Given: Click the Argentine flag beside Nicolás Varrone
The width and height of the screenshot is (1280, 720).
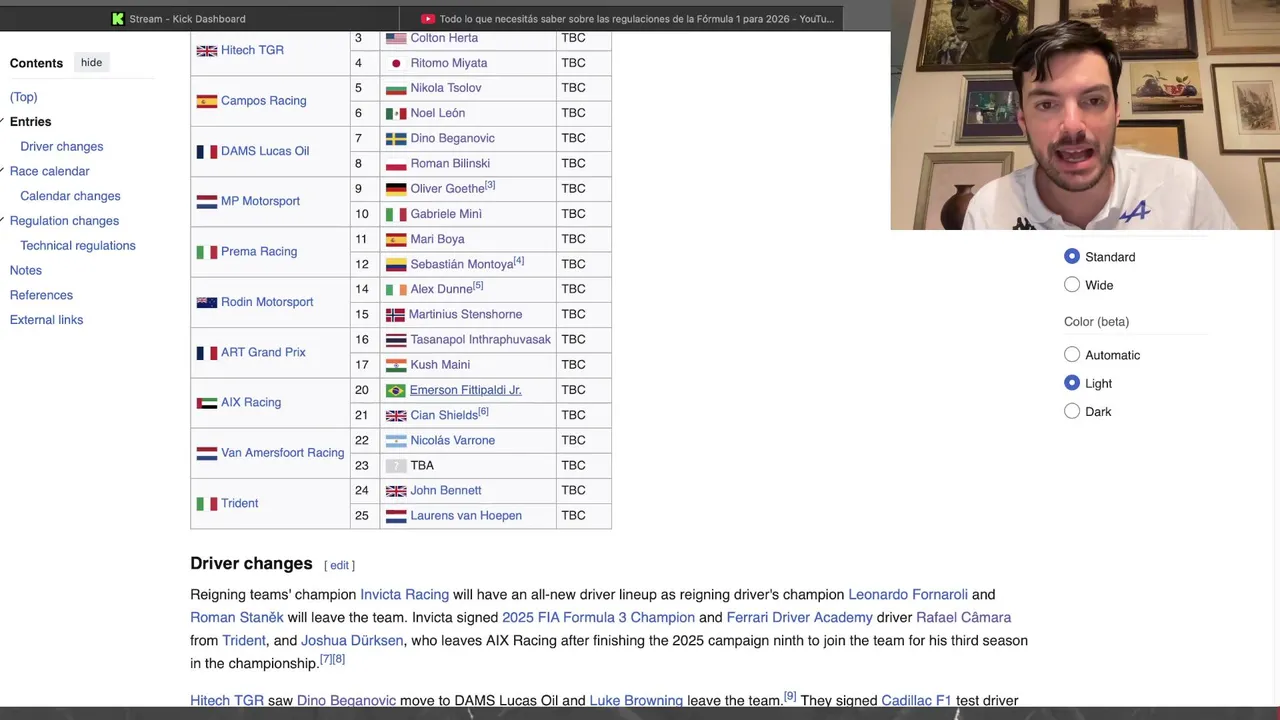Looking at the screenshot, I should (396, 441).
